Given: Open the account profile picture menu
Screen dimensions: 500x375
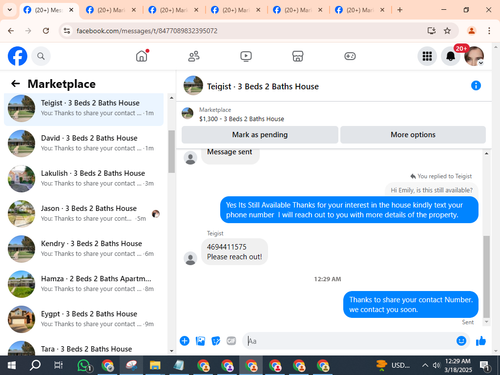Looking at the screenshot, I should [474, 56].
